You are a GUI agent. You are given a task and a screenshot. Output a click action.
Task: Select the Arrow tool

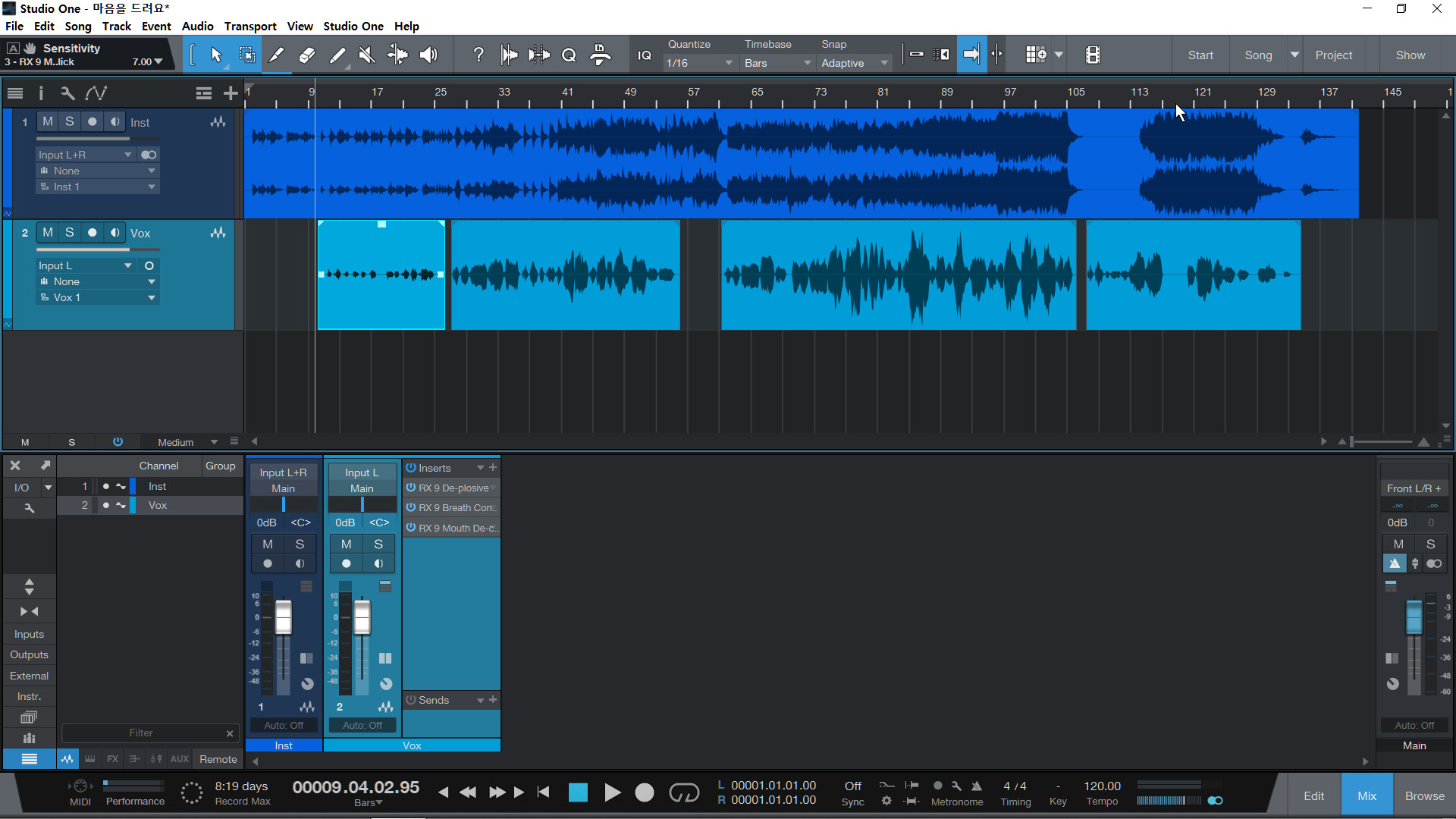point(216,55)
